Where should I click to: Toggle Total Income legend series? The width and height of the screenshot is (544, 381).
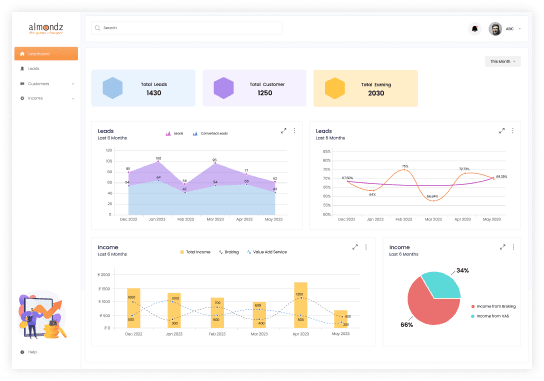pos(195,252)
